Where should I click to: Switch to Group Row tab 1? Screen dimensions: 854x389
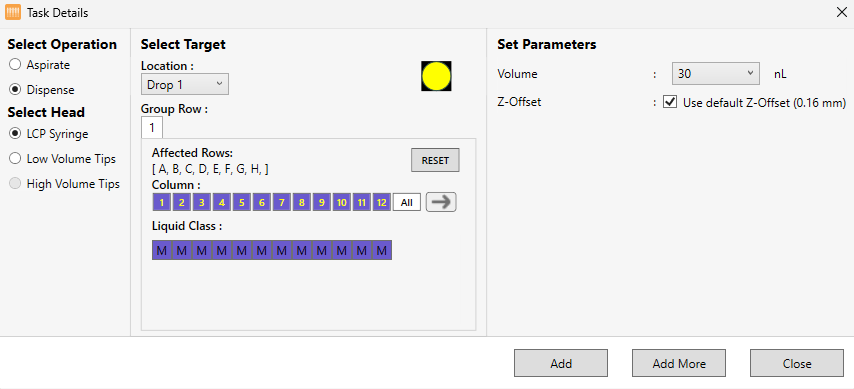152,128
